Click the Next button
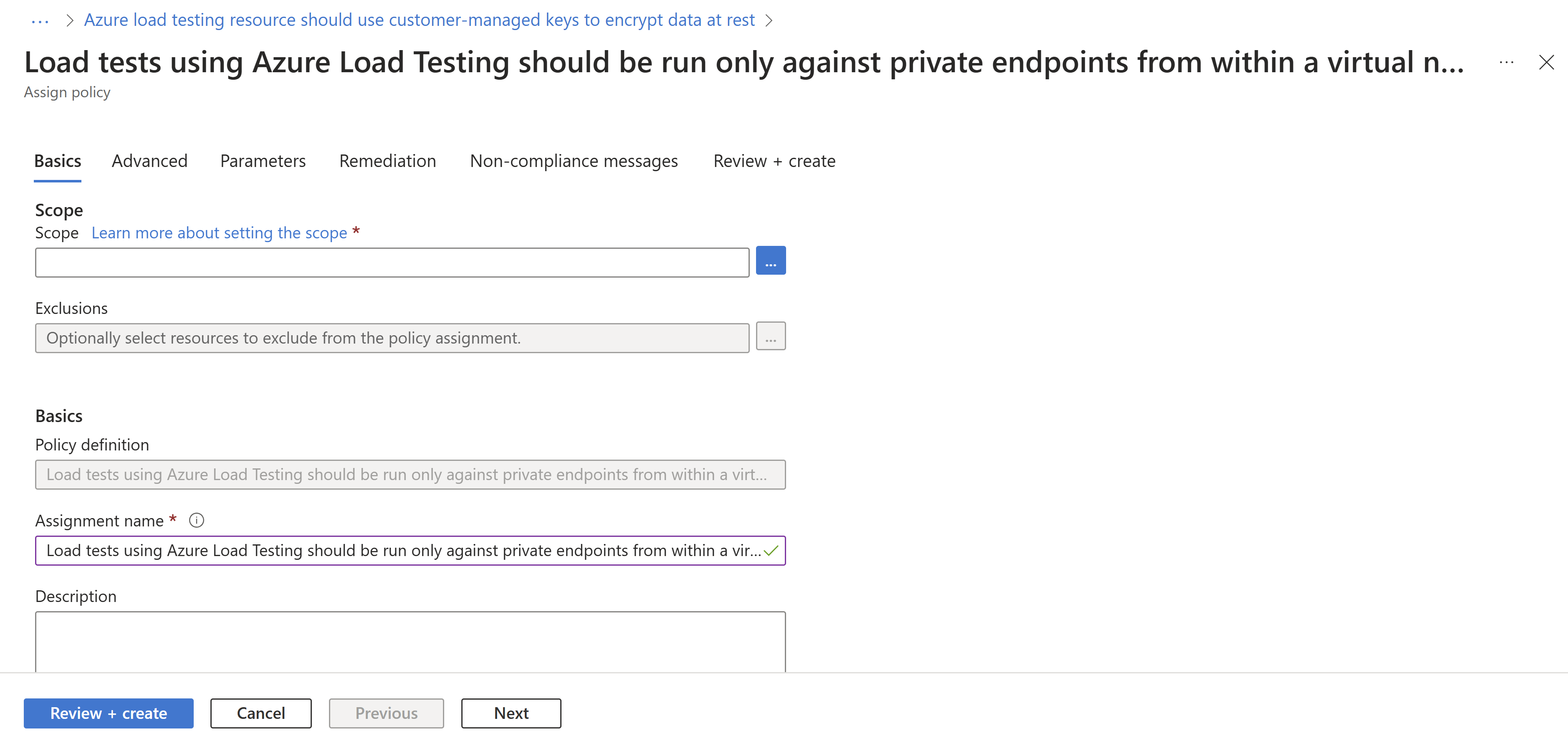The image size is (1568, 741). [x=510, y=713]
